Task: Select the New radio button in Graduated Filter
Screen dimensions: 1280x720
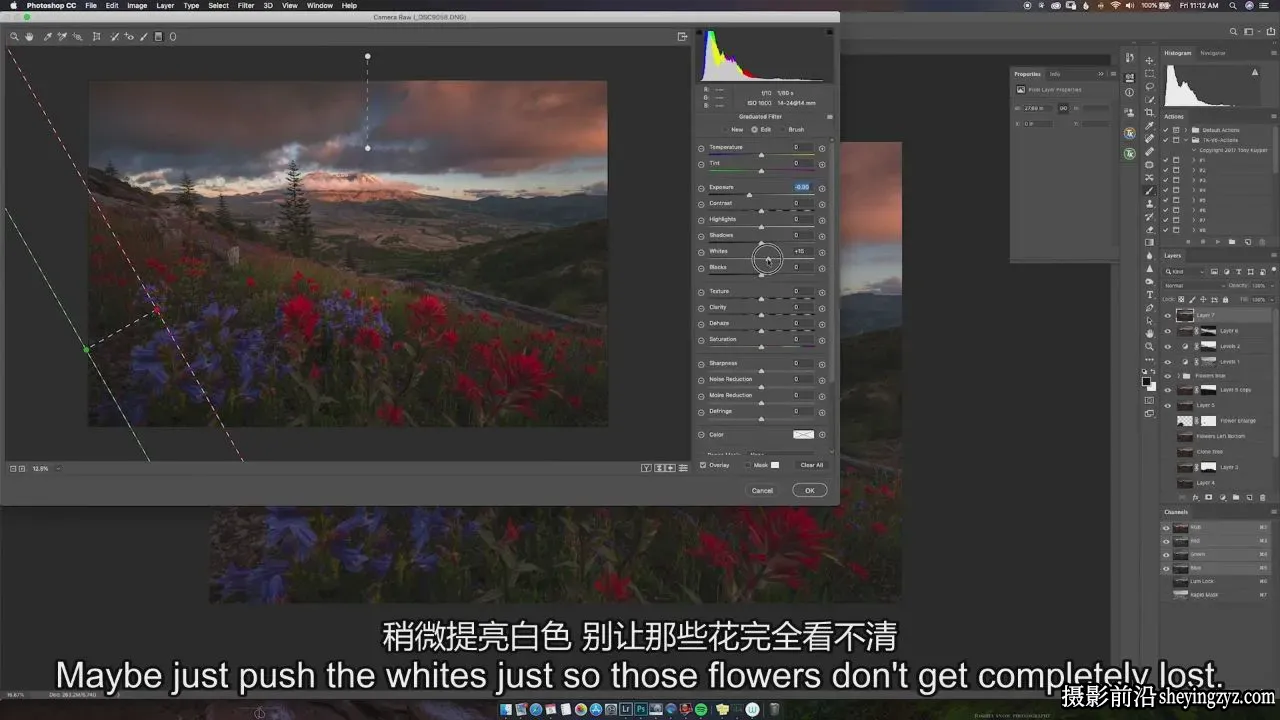Action: coord(727,129)
